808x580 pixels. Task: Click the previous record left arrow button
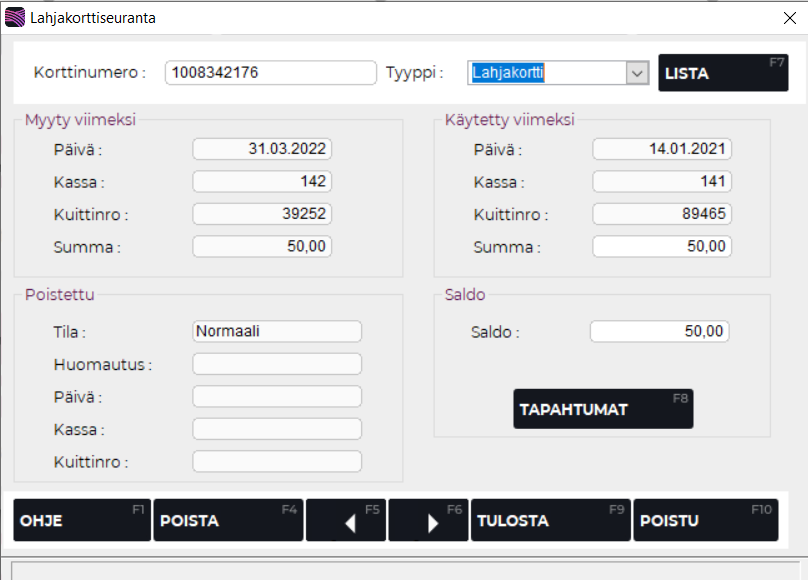click(x=346, y=521)
